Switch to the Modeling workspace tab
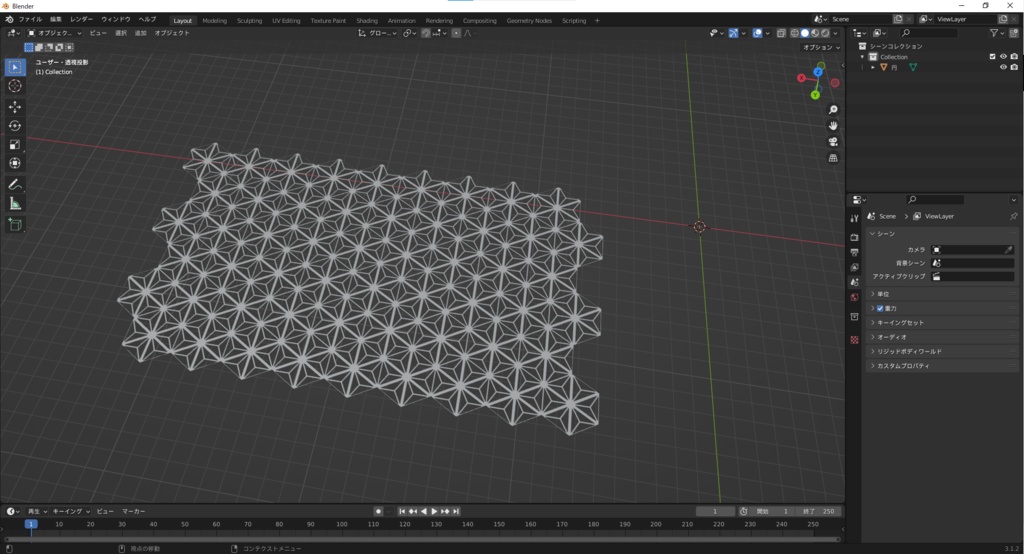Image resolution: width=1024 pixels, height=554 pixels. tap(214, 20)
